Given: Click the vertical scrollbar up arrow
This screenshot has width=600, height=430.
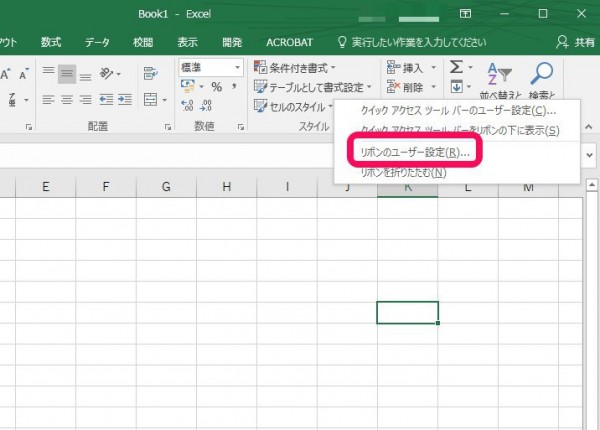Looking at the screenshot, I should (592, 185).
